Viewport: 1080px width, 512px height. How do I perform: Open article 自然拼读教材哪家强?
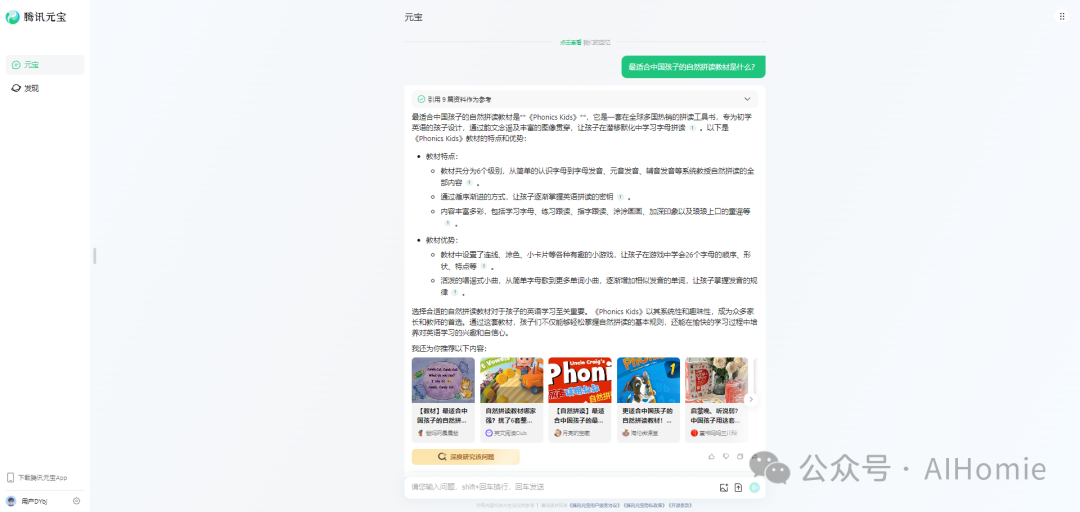(x=511, y=415)
